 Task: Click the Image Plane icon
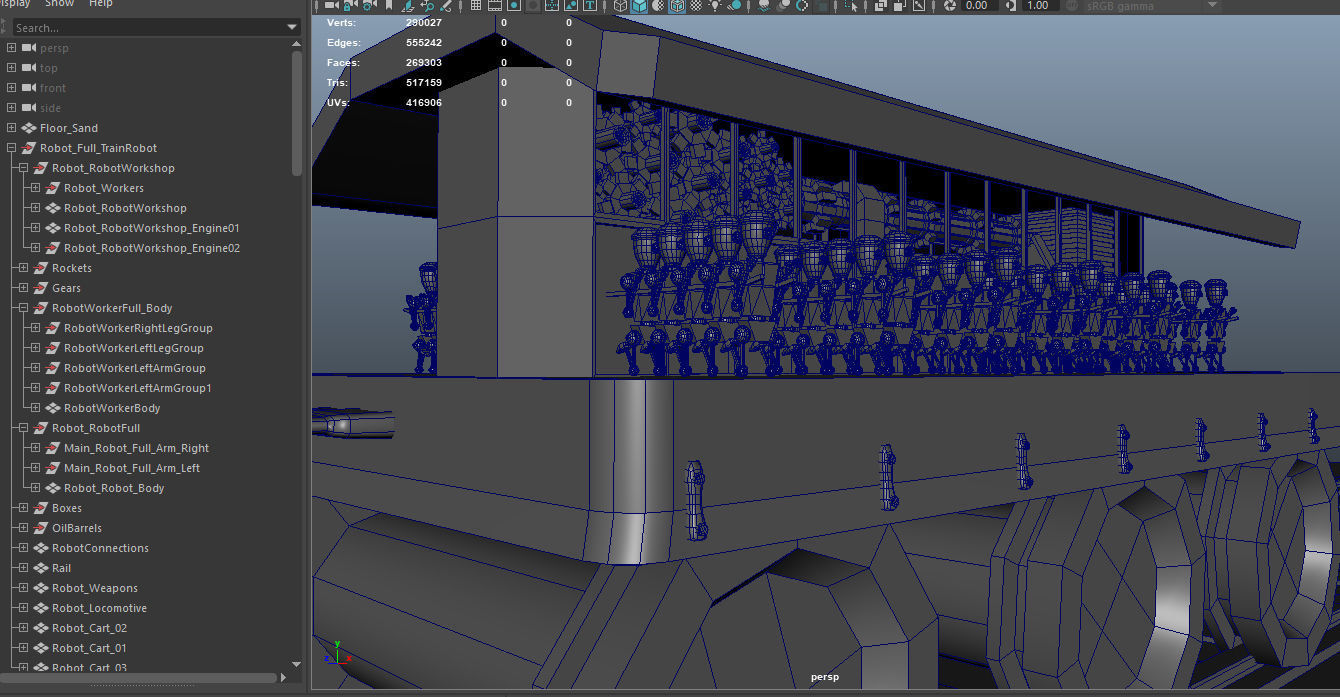click(408, 6)
